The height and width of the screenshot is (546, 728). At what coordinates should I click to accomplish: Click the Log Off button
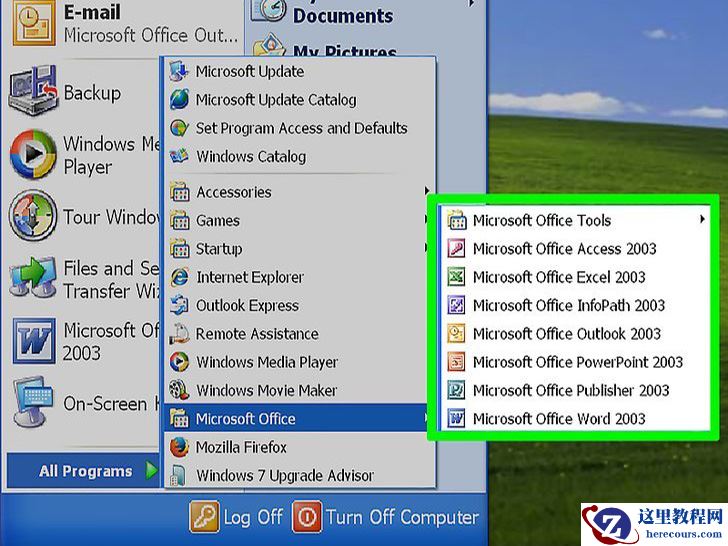pos(237,517)
